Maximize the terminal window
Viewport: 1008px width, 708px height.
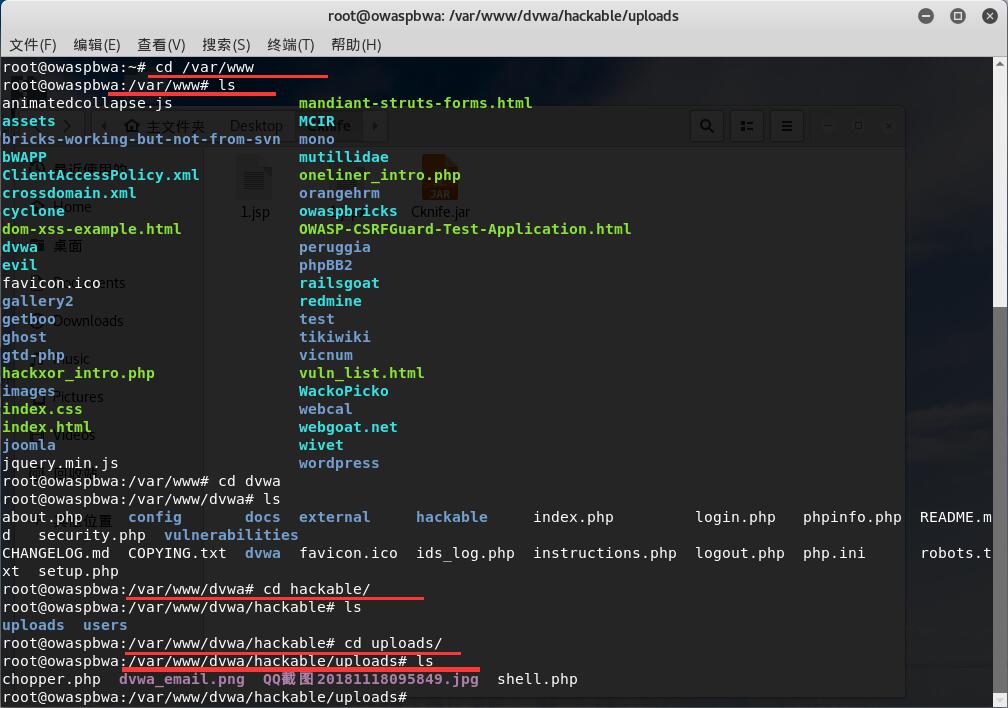click(x=958, y=16)
